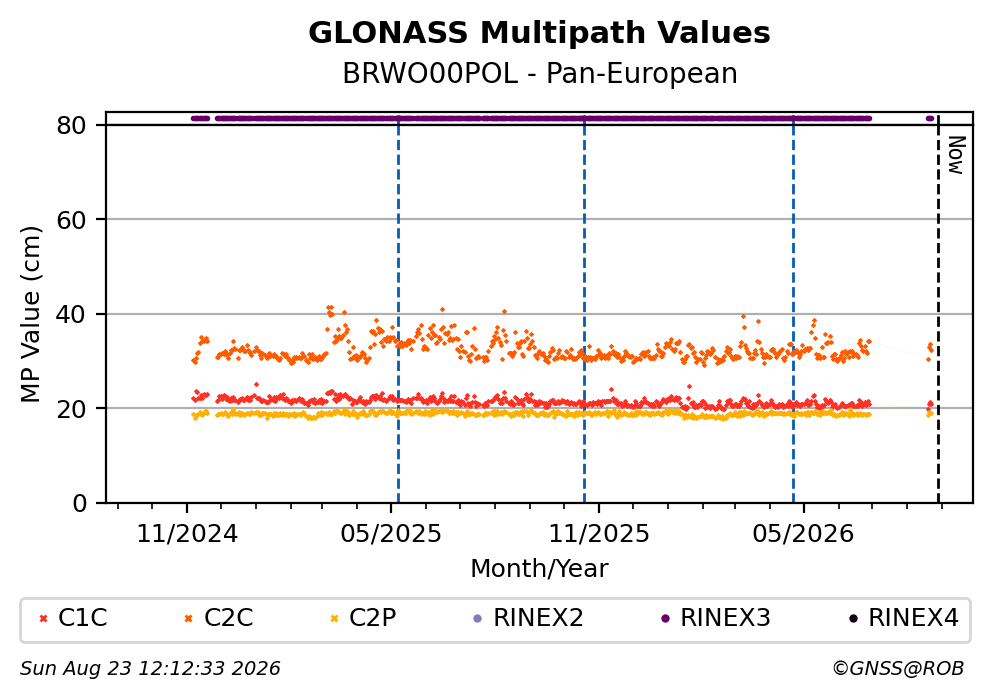Screen dimensions: 993x699
Task: Click the RINEX2 legend dot
Action: (x=478, y=619)
